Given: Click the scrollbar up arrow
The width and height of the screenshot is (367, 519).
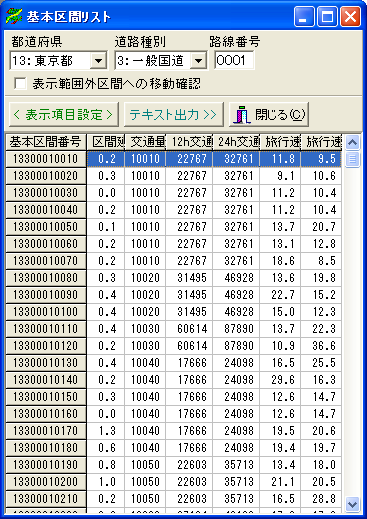Looking at the screenshot, I should (x=352, y=143).
